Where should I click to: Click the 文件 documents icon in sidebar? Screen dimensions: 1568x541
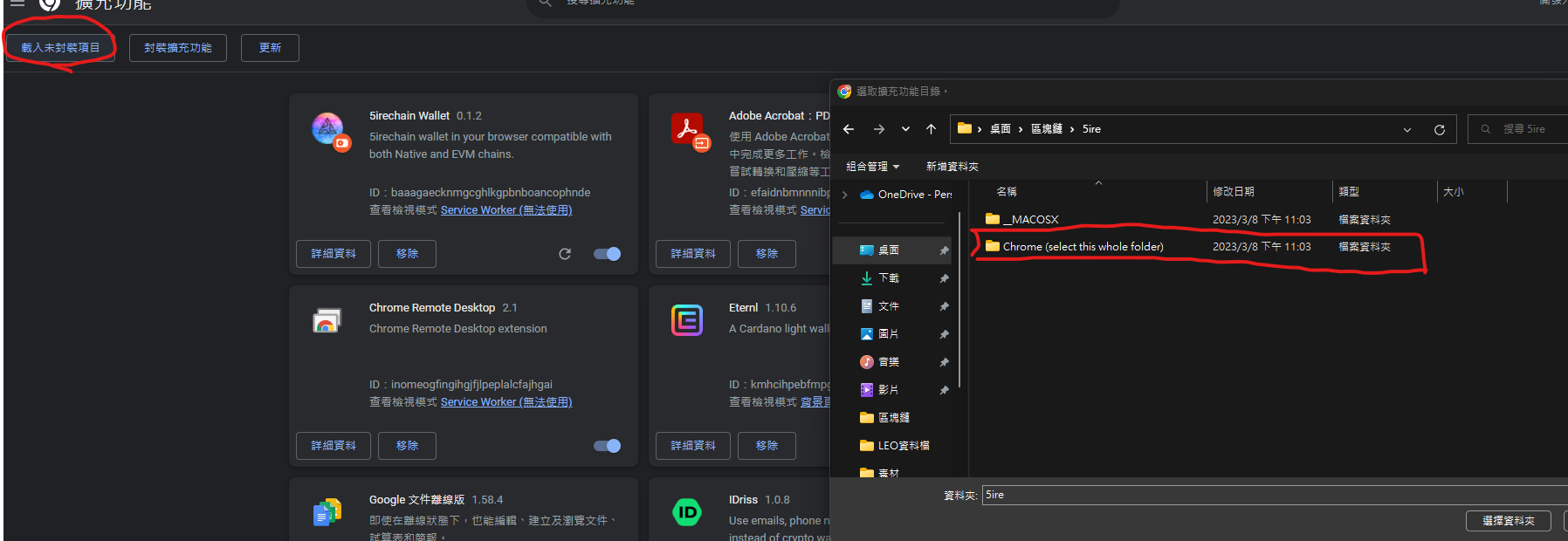pyautogui.click(x=867, y=306)
